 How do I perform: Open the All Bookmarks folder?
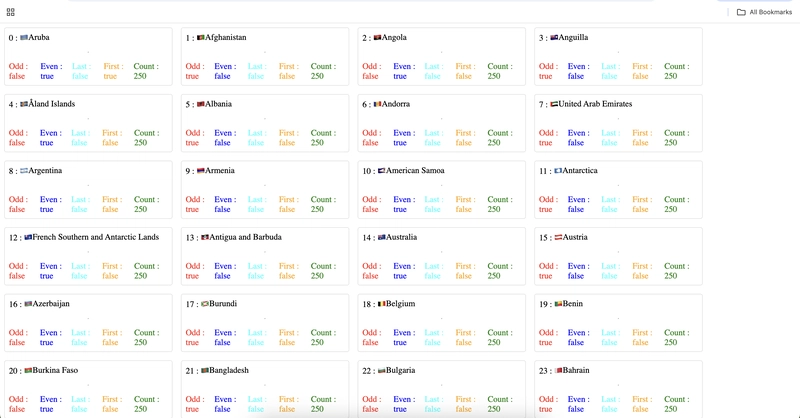[x=764, y=12]
